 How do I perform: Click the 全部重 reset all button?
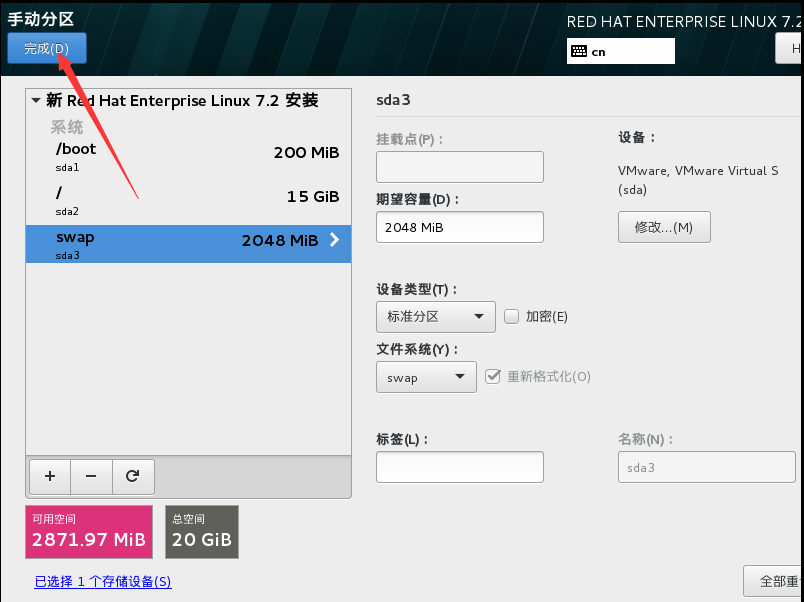click(773, 581)
